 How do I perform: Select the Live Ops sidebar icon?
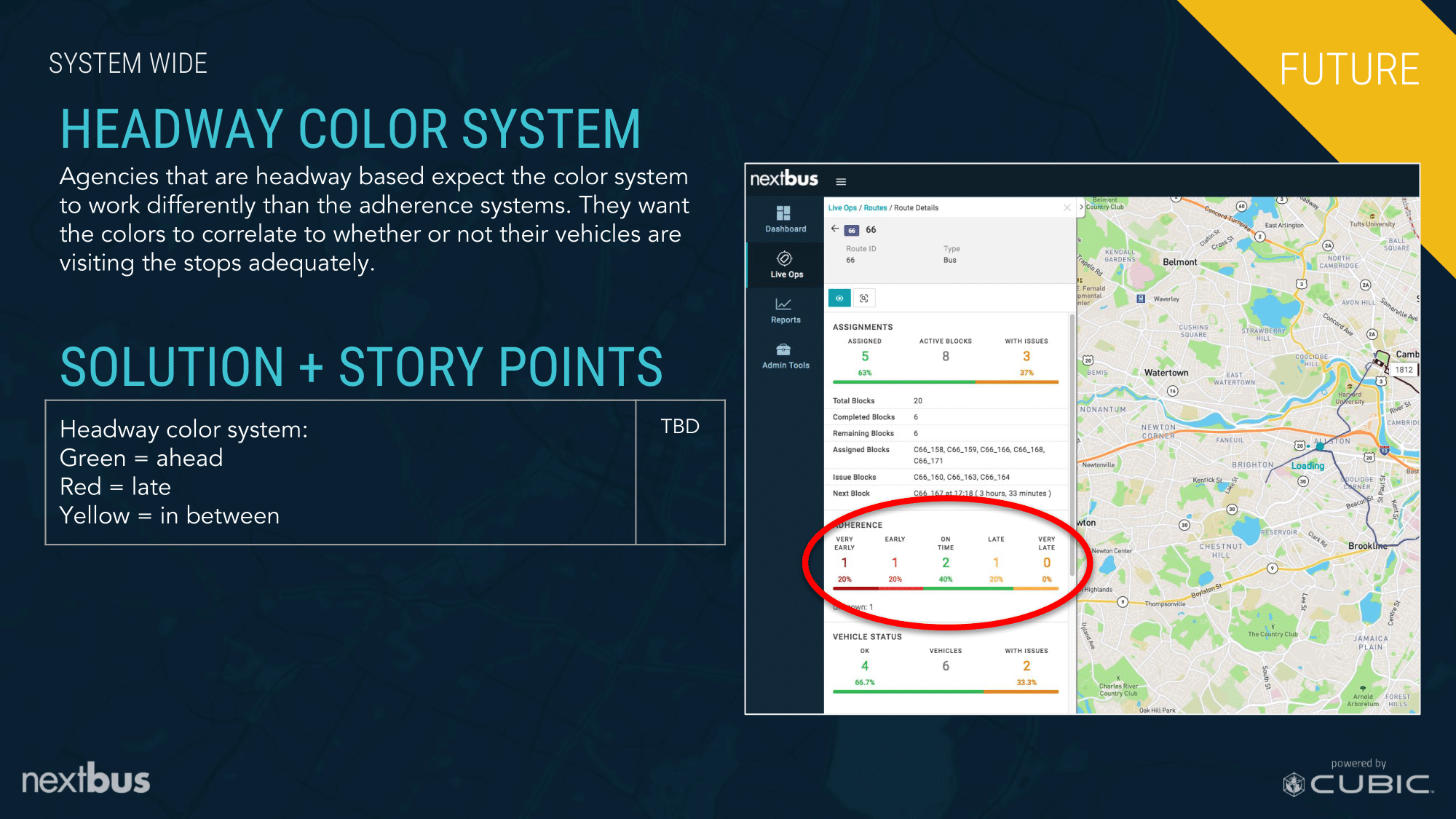pyautogui.click(x=784, y=259)
